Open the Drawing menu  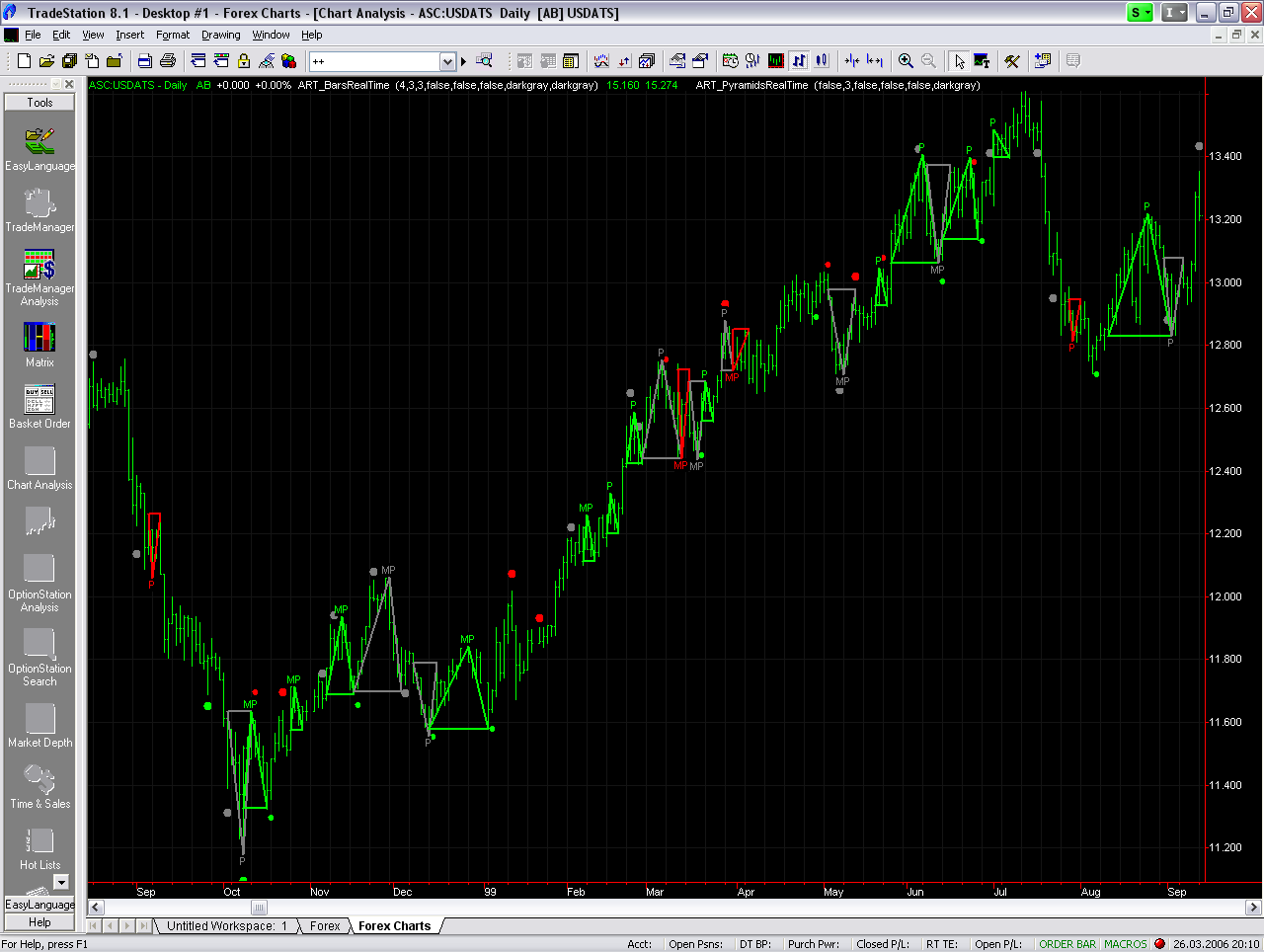pyautogui.click(x=220, y=35)
